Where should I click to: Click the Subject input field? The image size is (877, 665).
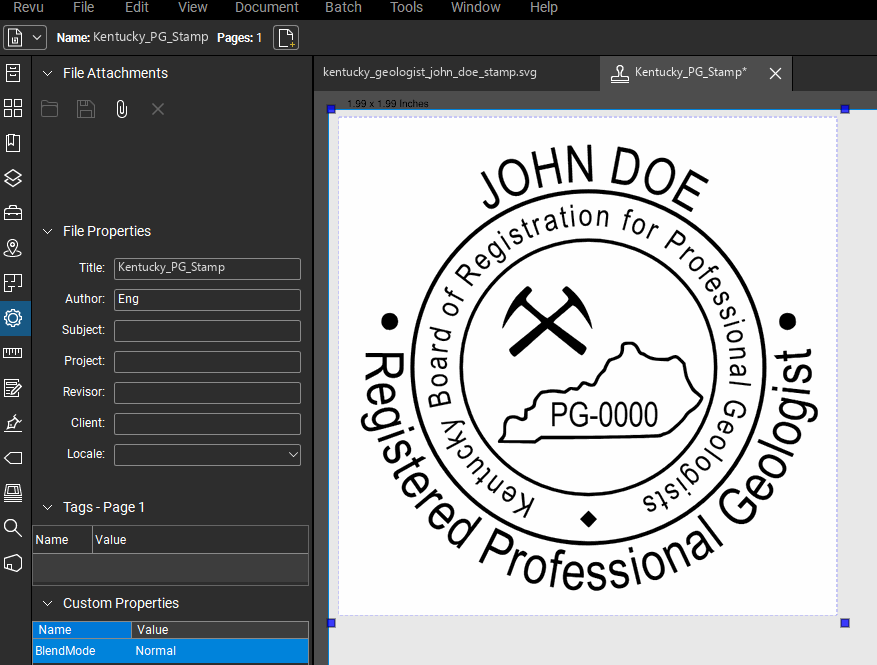click(x=208, y=331)
